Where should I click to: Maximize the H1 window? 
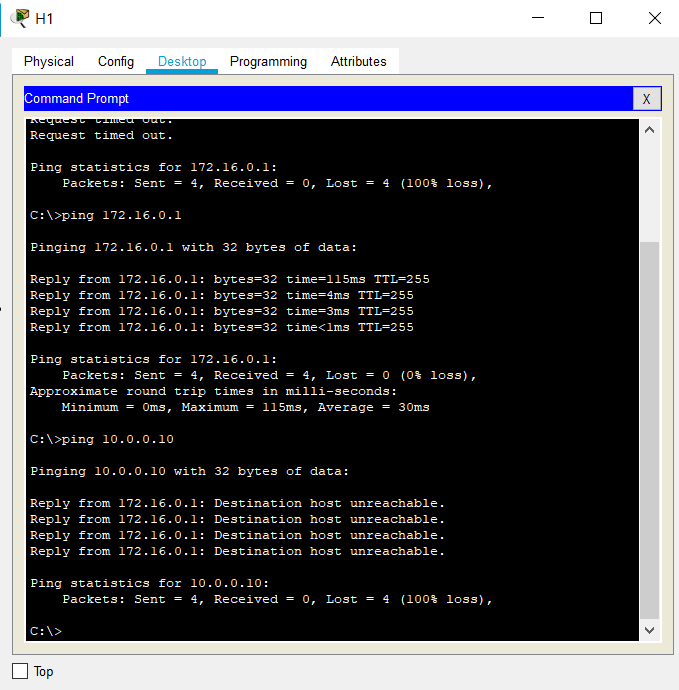pyautogui.click(x=596, y=18)
